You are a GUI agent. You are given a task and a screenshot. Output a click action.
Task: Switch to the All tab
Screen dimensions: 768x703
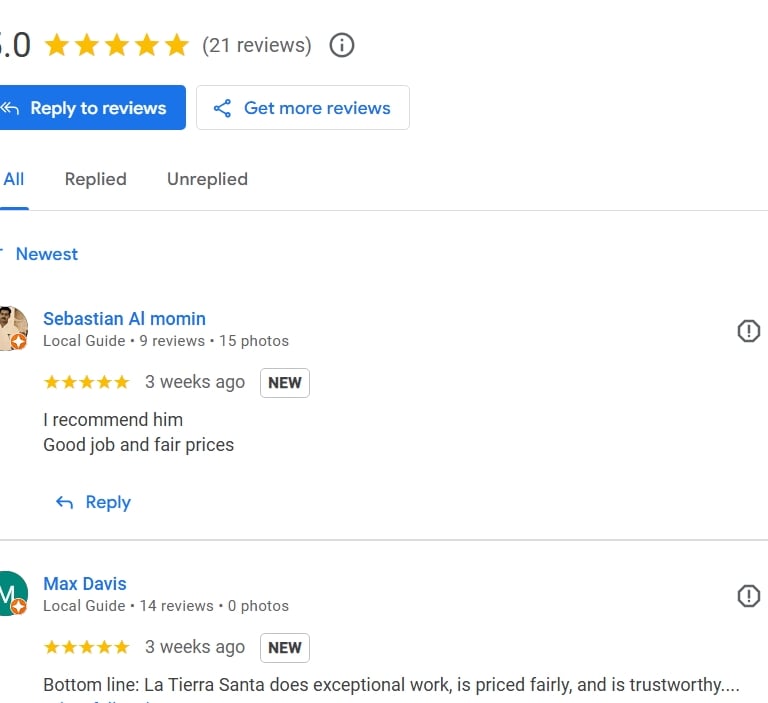click(14, 179)
